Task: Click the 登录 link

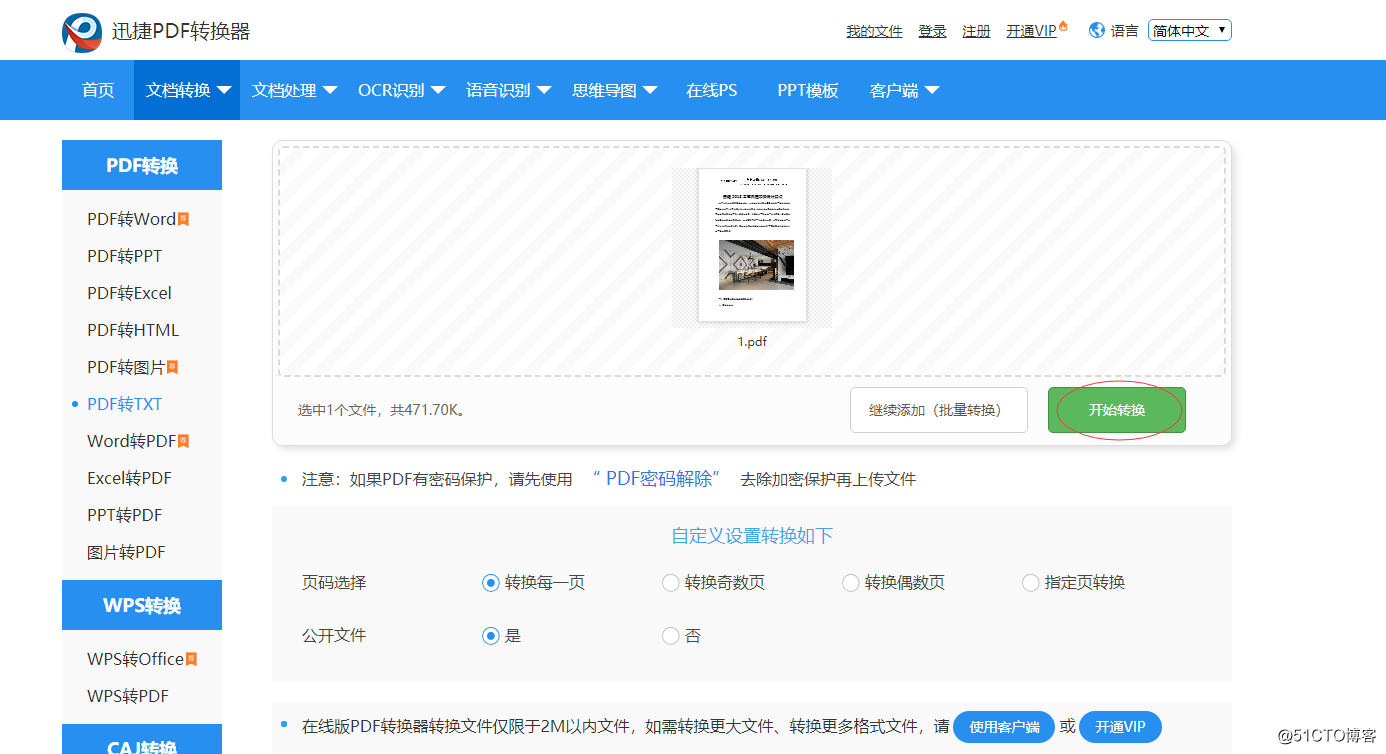Action: tap(932, 31)
